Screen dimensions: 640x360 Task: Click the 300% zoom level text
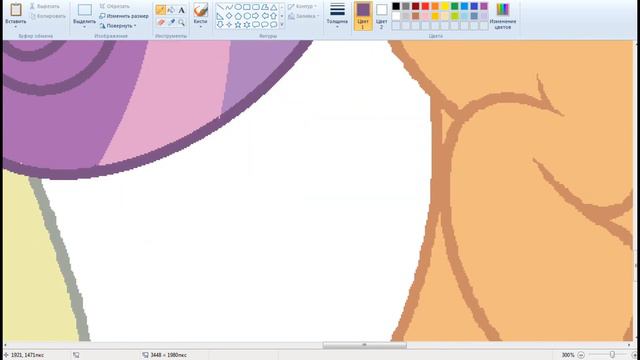point(568,355)
